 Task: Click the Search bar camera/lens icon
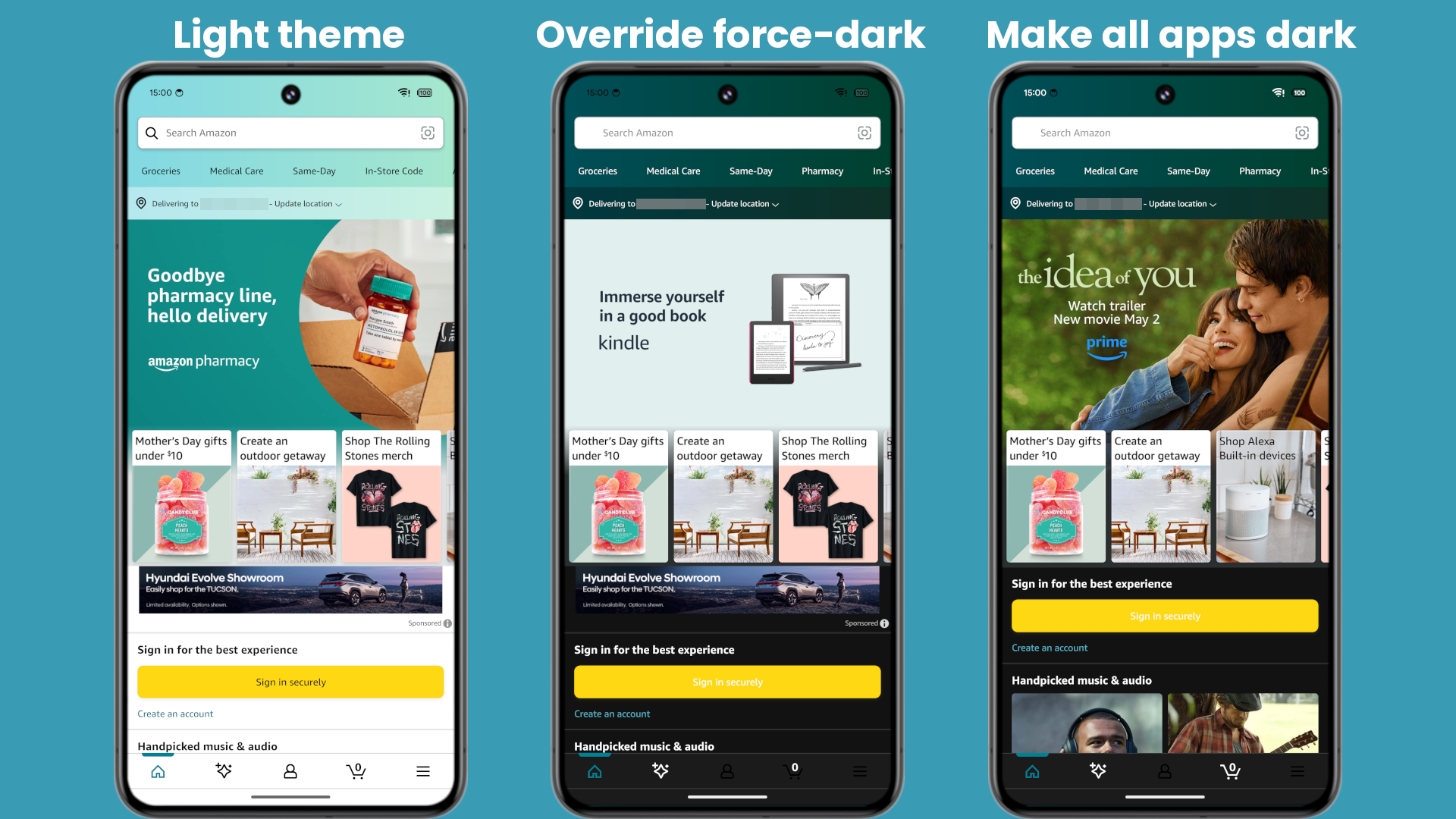click(x=427, y=132)
